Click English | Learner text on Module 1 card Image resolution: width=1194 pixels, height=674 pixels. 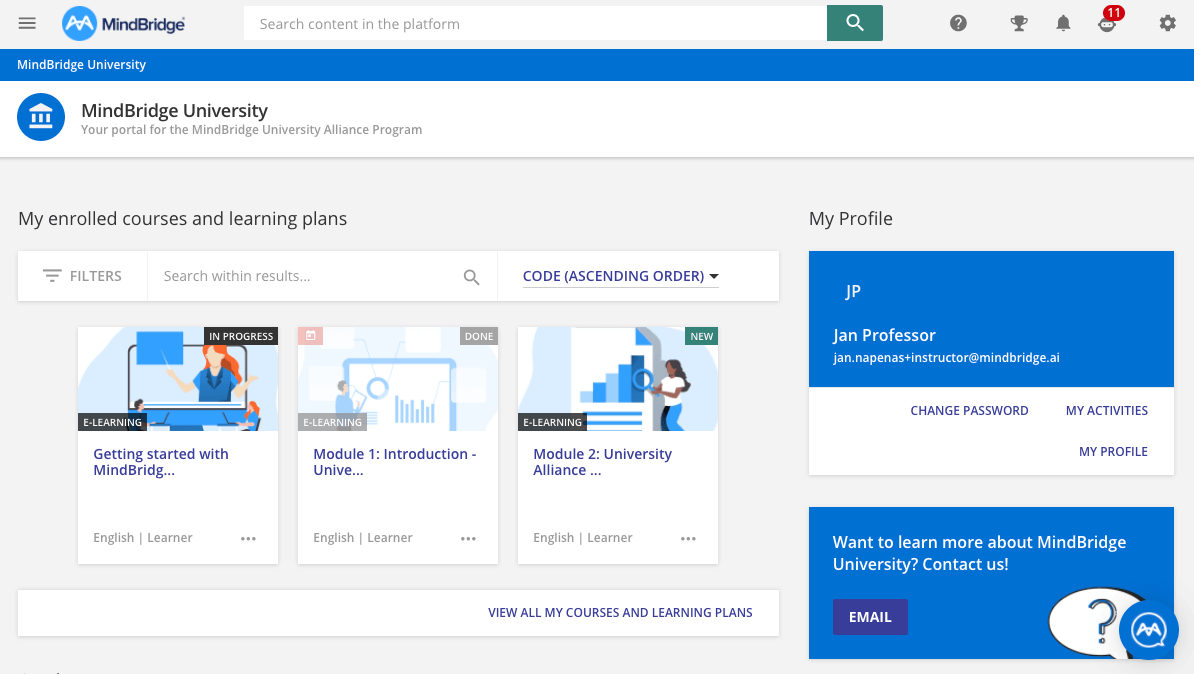(362, 538)
